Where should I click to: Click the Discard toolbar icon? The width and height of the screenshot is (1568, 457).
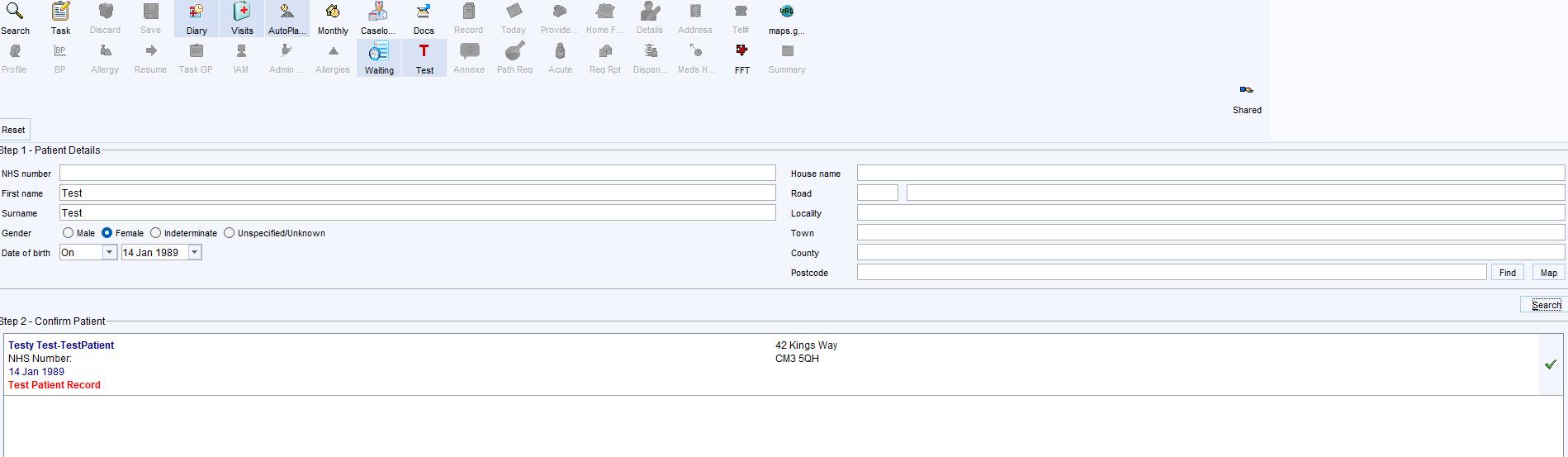pyautogui.click(x=106, y=19)
